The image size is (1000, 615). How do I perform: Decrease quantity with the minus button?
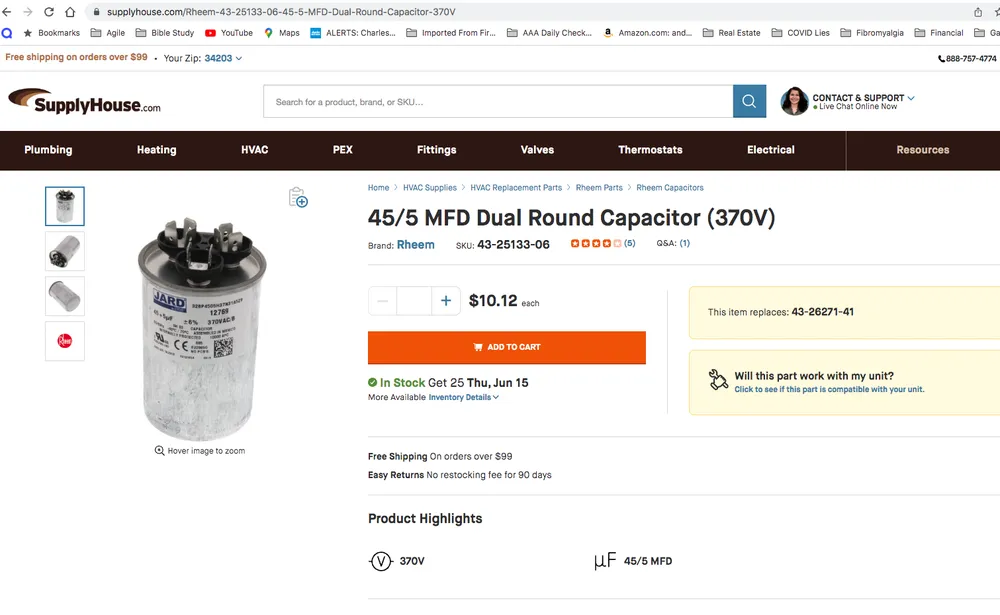383,301
